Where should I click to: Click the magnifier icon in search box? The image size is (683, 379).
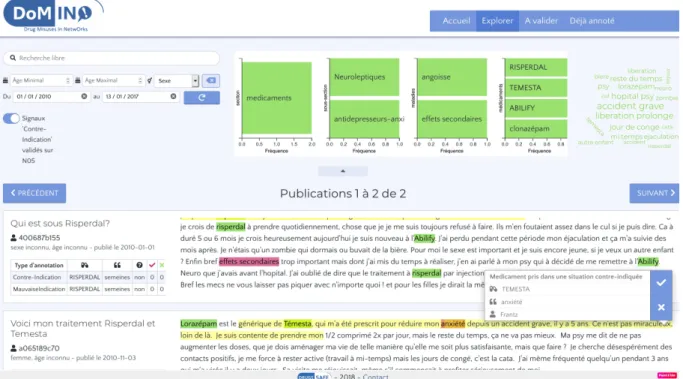[13, 58]
